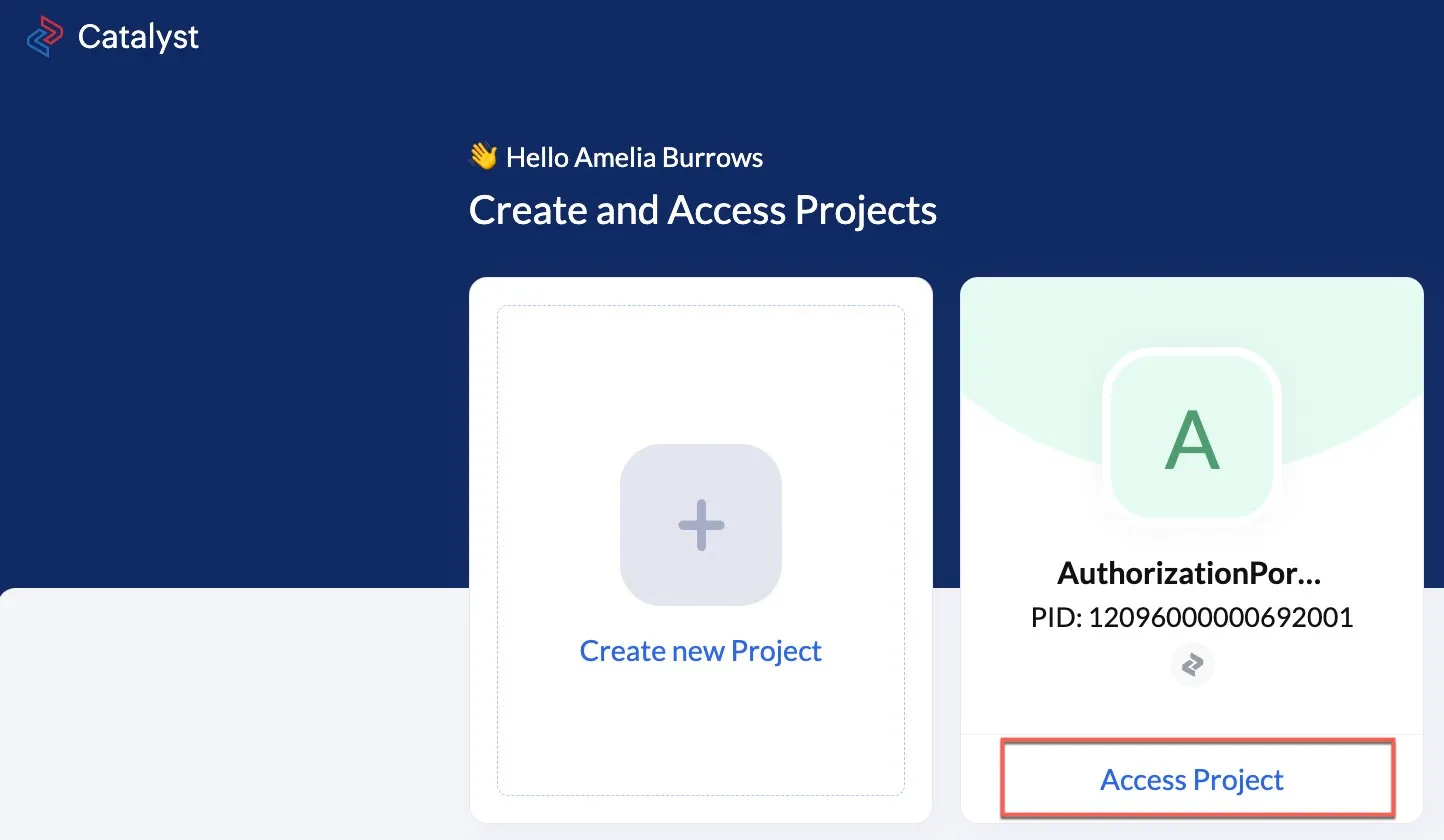Click the dashed-outline new project box
The height and width of the screenshot is (840, 1444).
[x=701, y=550]
